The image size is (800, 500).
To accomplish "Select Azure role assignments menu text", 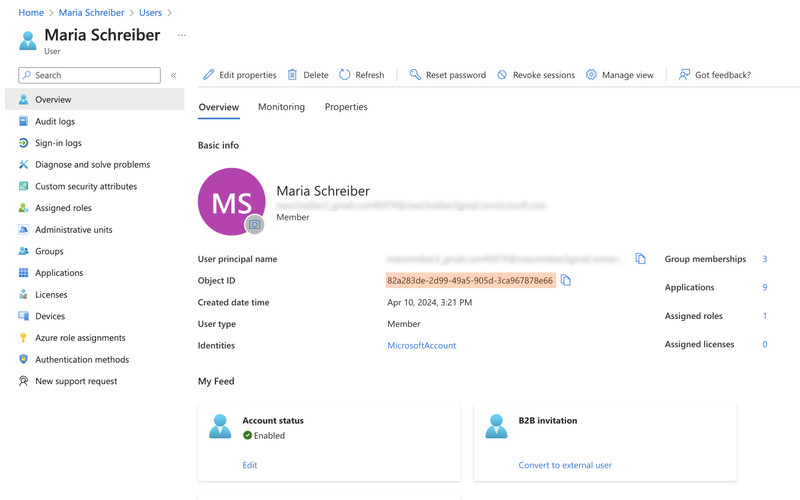I will click(x=80, y=338).
